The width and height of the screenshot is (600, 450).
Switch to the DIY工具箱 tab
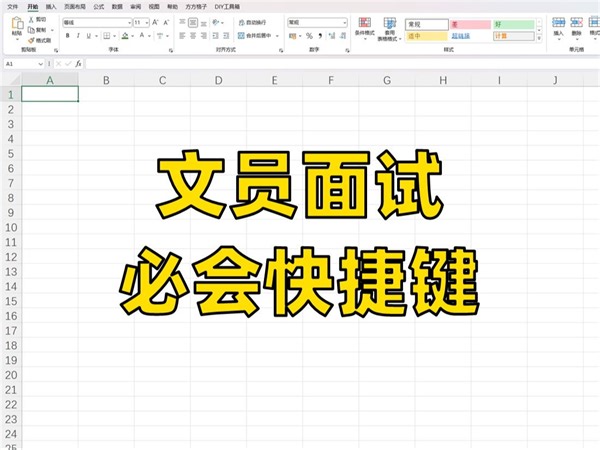227,7
